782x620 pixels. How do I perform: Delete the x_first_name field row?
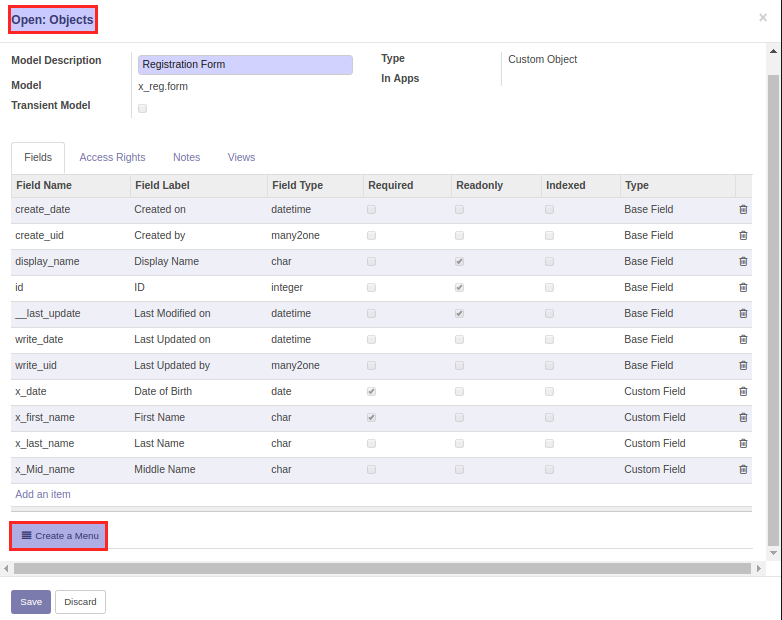pos(743,417)
